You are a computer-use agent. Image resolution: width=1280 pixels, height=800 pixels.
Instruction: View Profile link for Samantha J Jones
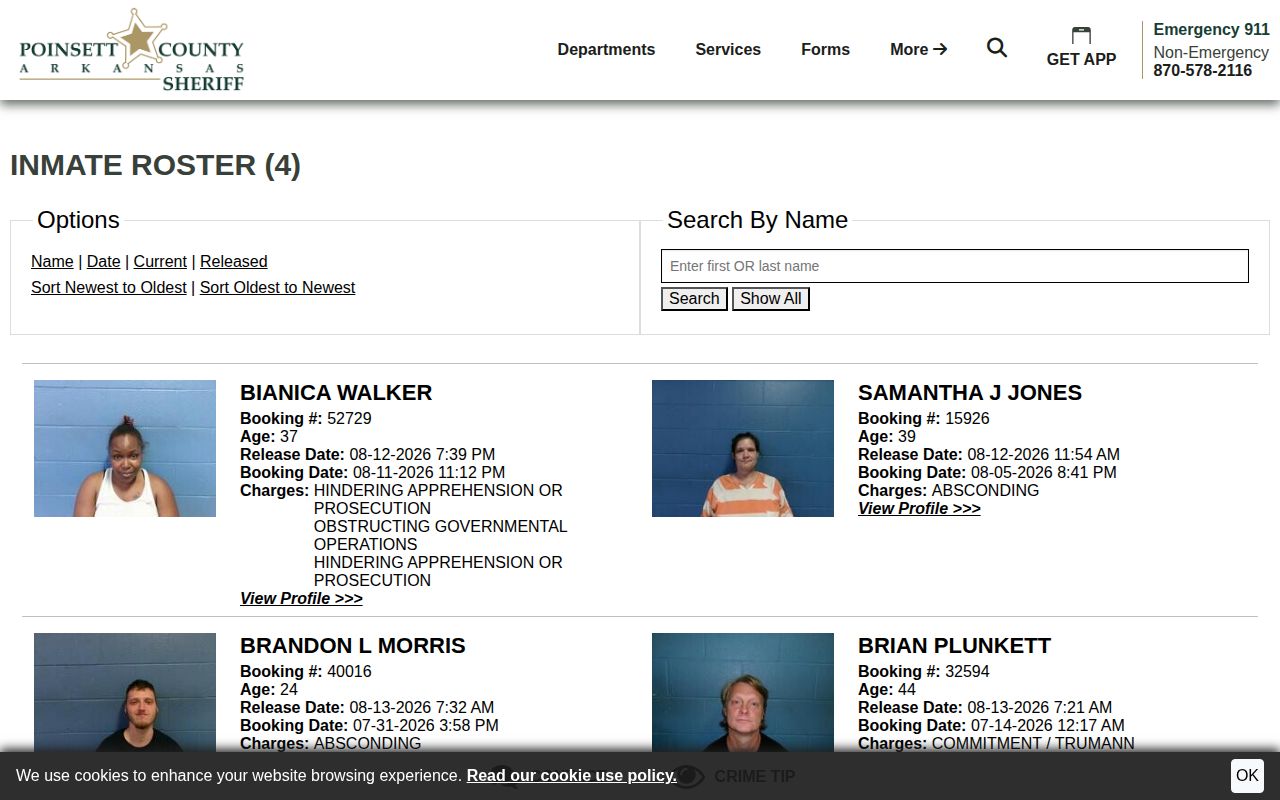click(x=919, y=508)
